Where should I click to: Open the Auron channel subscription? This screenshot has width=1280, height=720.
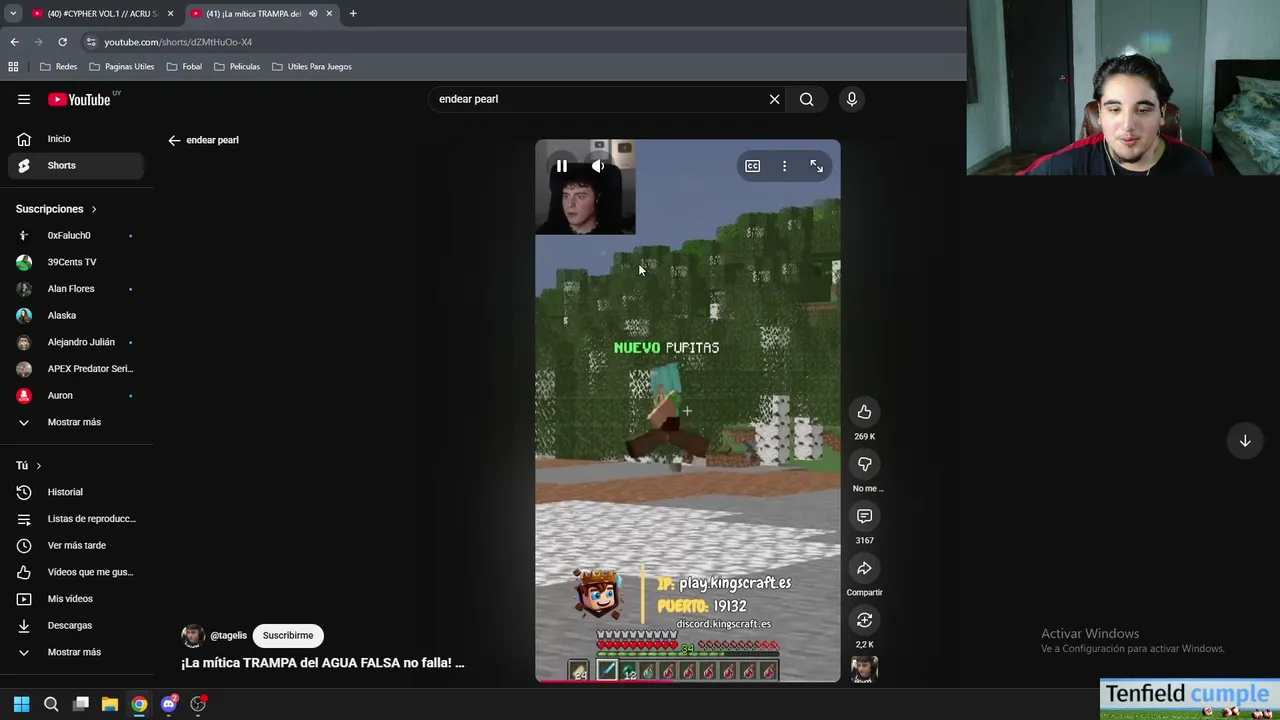click(x=77, y=395)
